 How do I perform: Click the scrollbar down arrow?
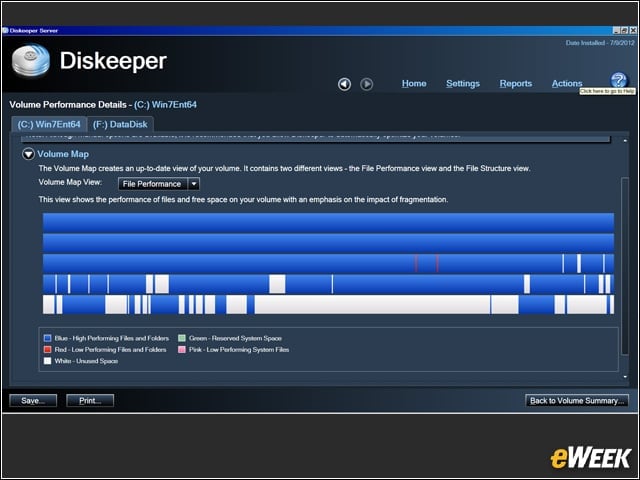click(x=625, y=376)
